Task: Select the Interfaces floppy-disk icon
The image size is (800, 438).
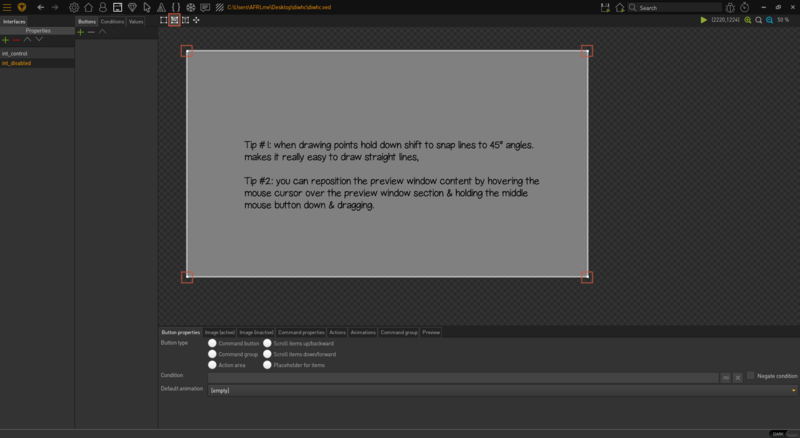Action: [x=117, y=7]
